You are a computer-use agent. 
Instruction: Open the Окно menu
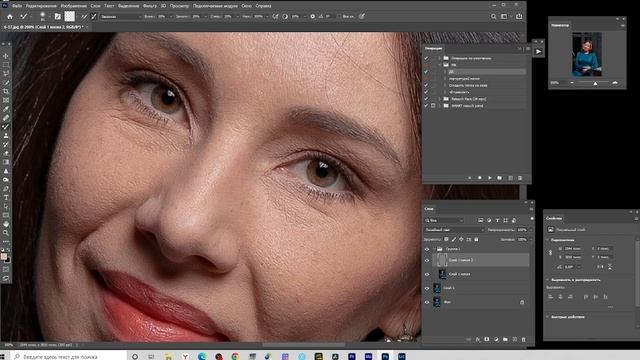pyautogui.click(x=247, y=6)
